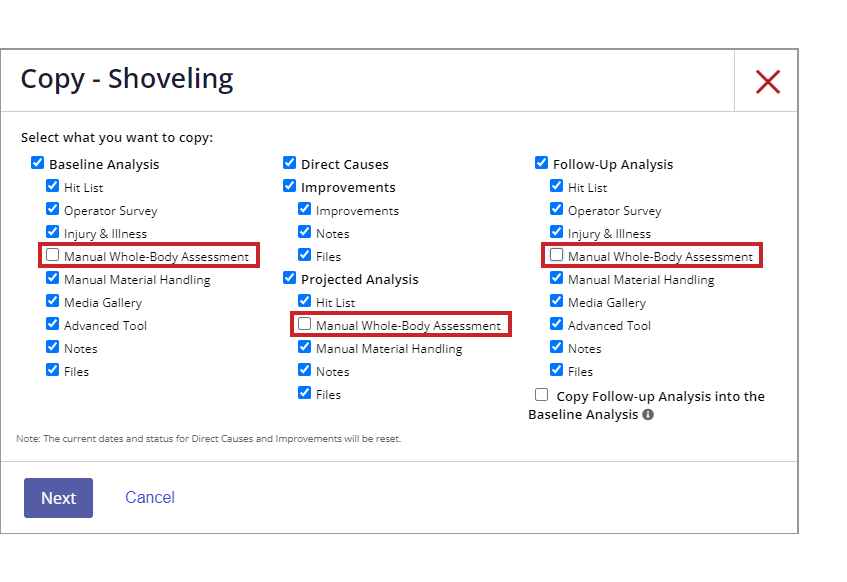This screenshot has width=847, height=582.
Task: Check Manual Whole-Body Assessment under Follow-Up Analysis
Action: coord(556,255)
